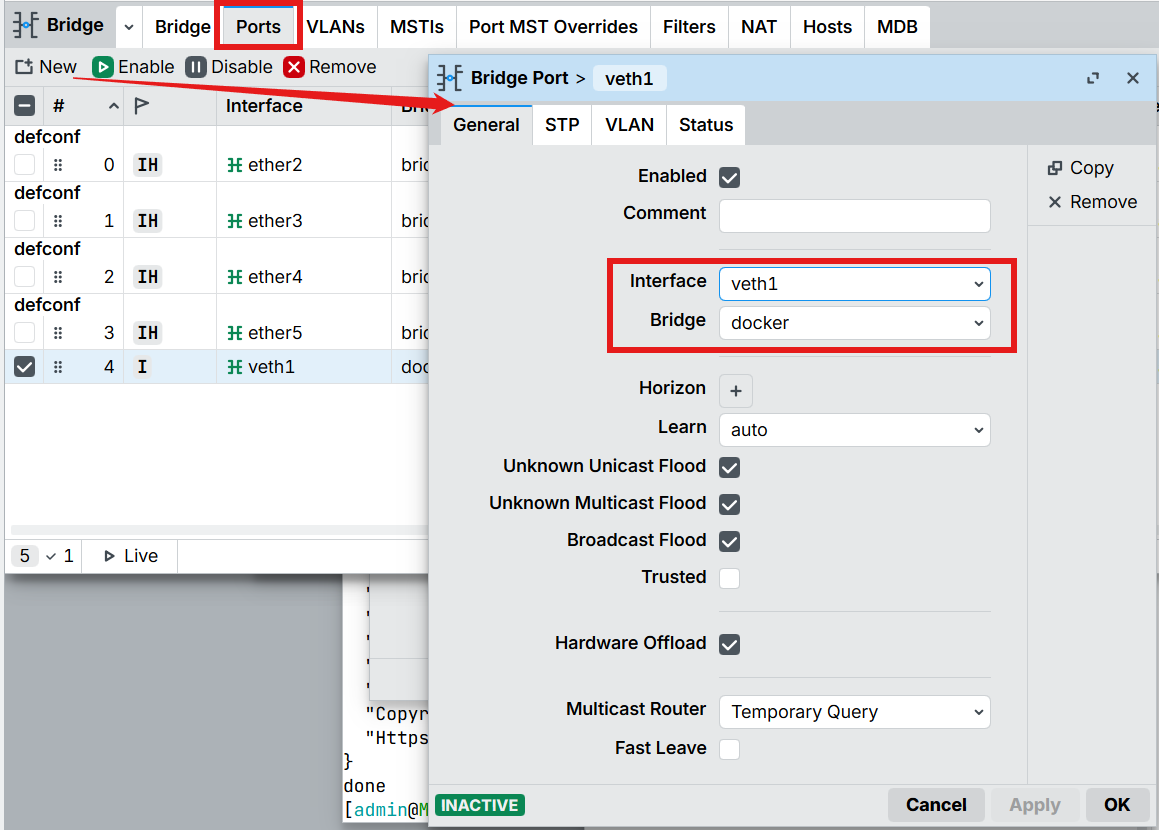Click the New bridge port icon
The height and width of the screenshot is (830, 1159).
click(x=25, y=67)
